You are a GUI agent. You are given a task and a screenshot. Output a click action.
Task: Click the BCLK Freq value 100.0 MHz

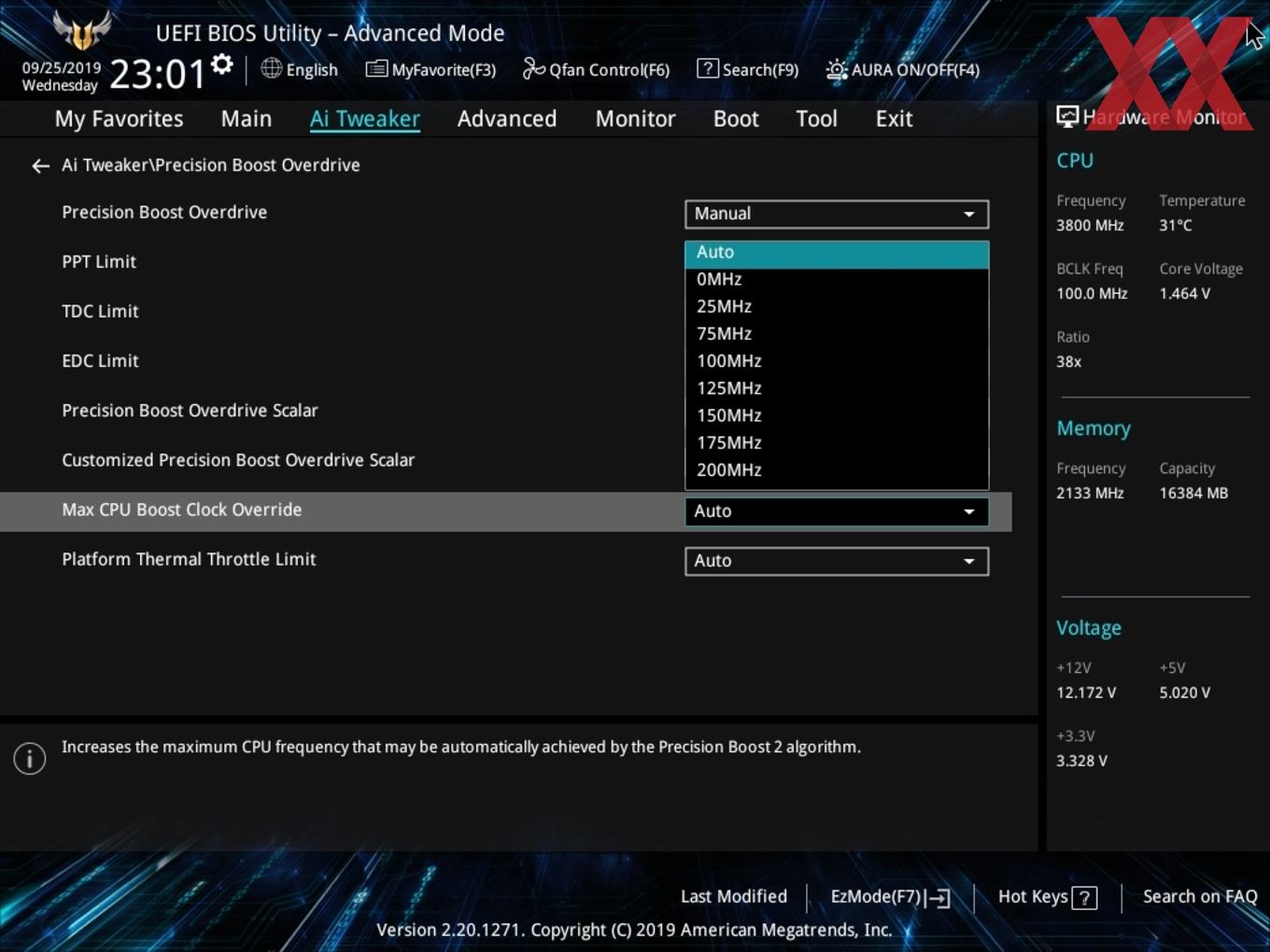click(x=1092, y=293)
